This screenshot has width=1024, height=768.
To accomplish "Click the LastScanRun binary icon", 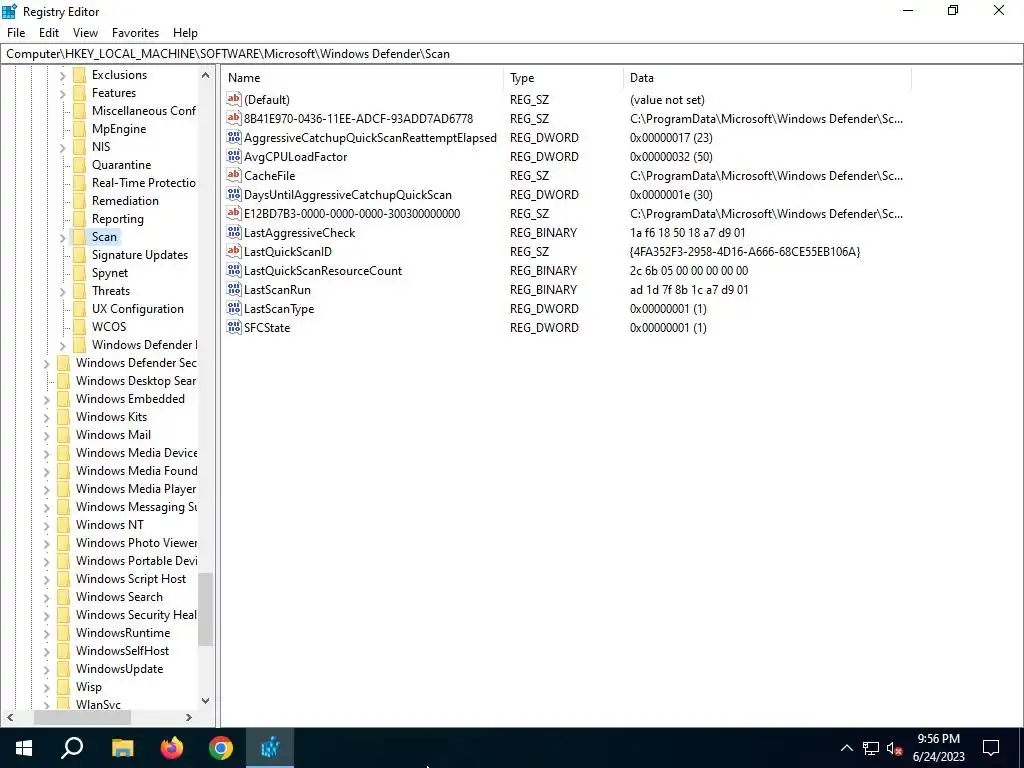I will point(234,289).
